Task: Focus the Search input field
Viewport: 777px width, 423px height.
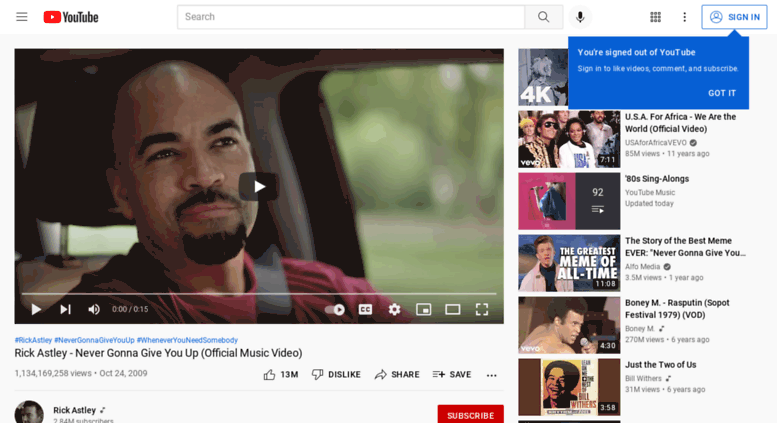Action: click(x=351, y=17)
